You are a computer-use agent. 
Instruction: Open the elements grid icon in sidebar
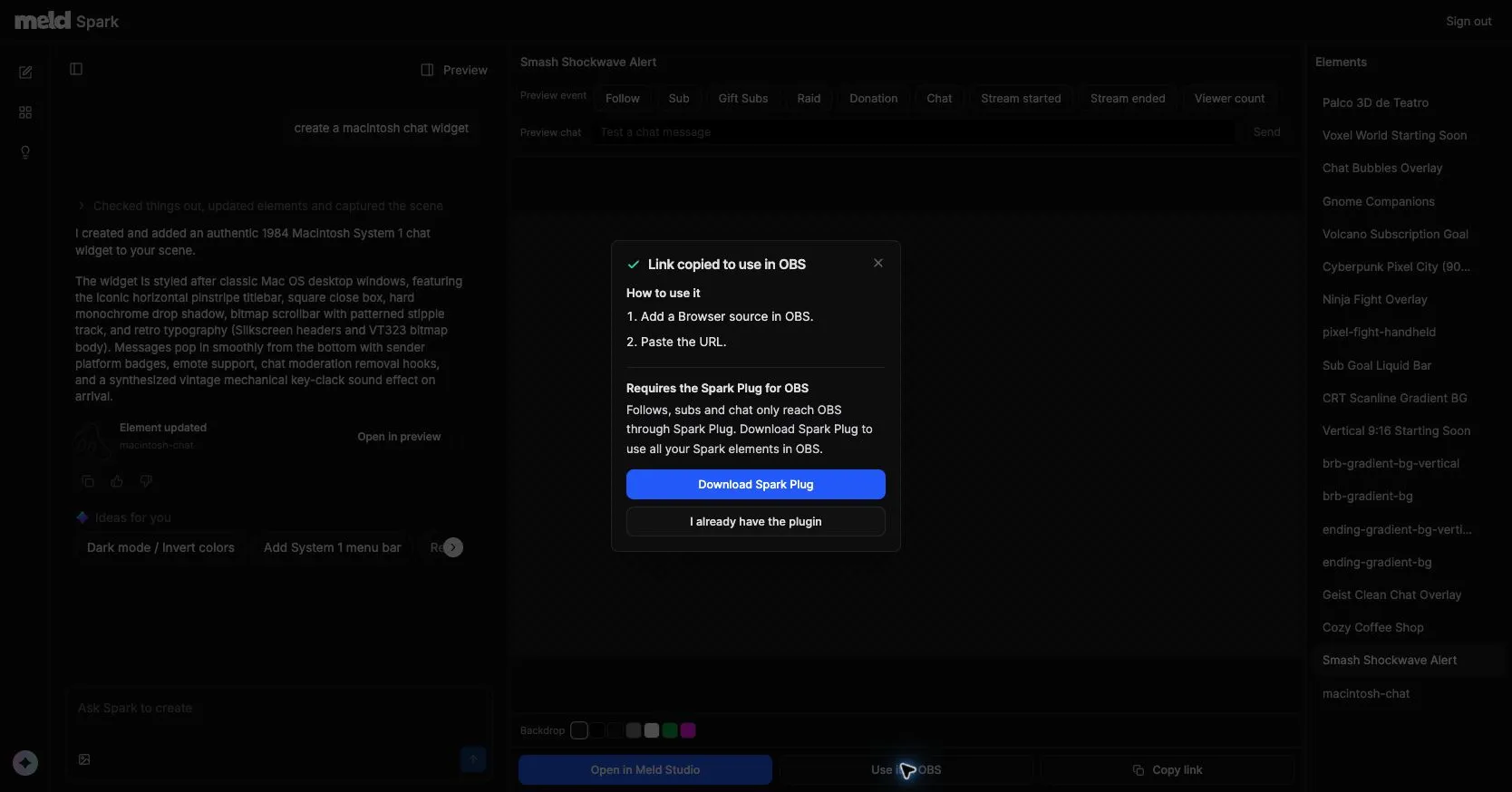25,112
